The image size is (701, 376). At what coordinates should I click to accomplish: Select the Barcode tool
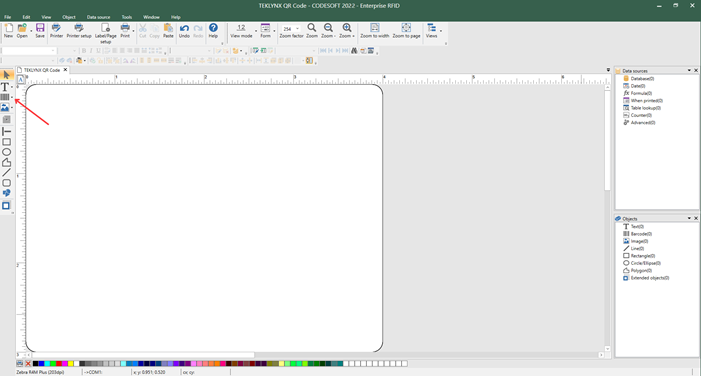point(5,97)
